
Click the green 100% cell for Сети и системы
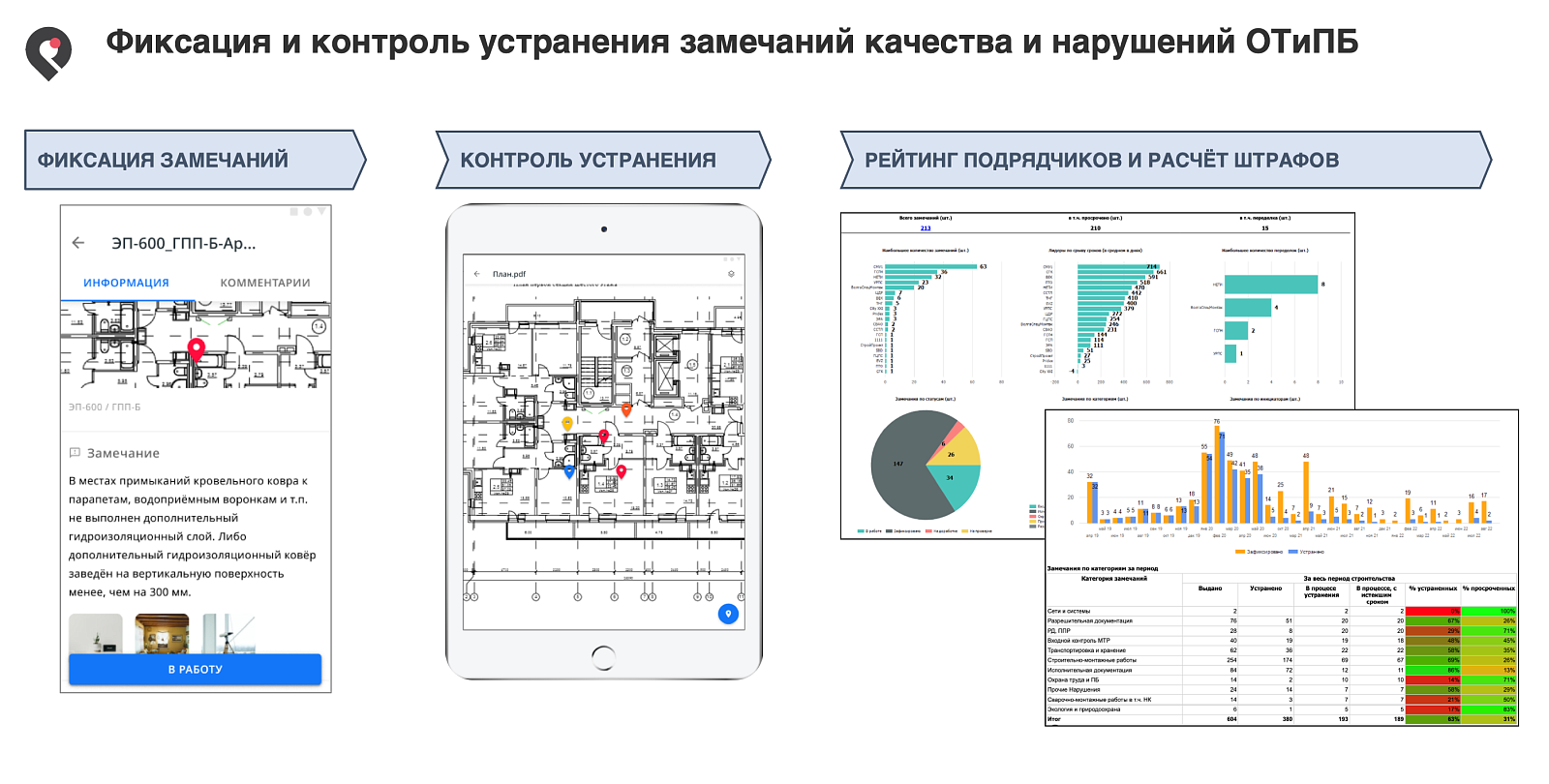pos(1489,612)
